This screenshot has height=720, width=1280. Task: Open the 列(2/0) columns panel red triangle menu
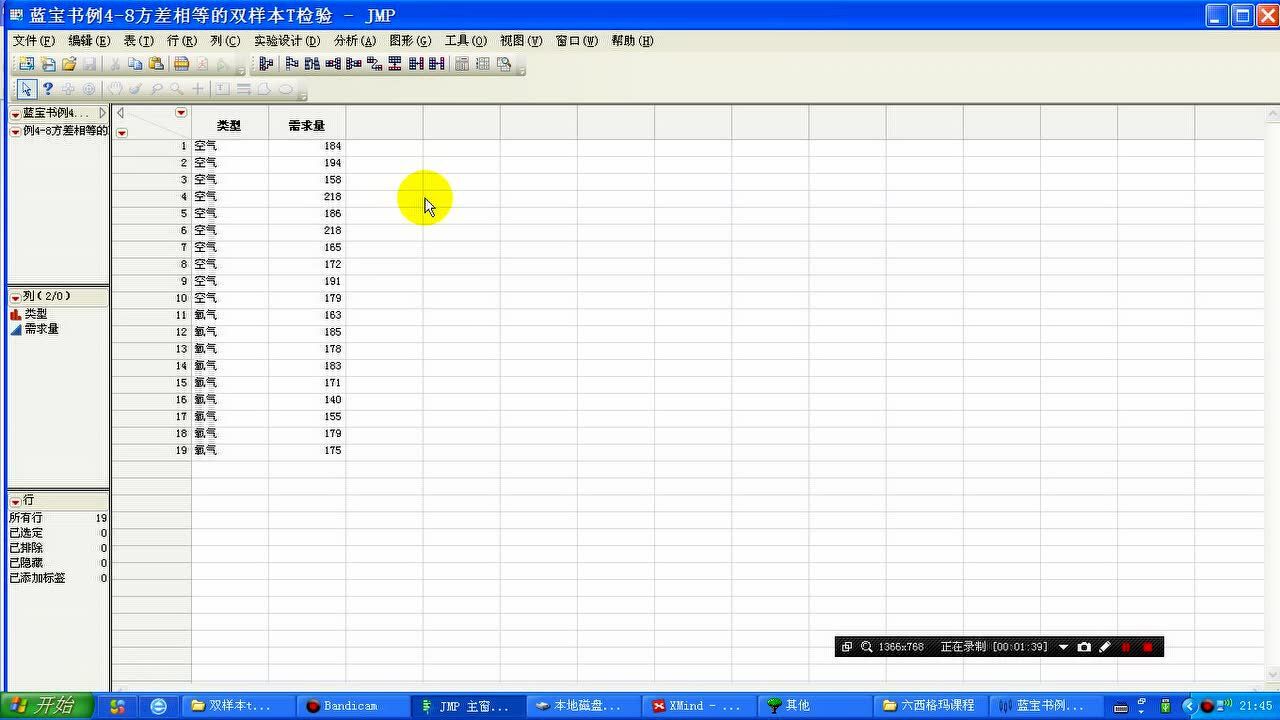coord(14,296)
